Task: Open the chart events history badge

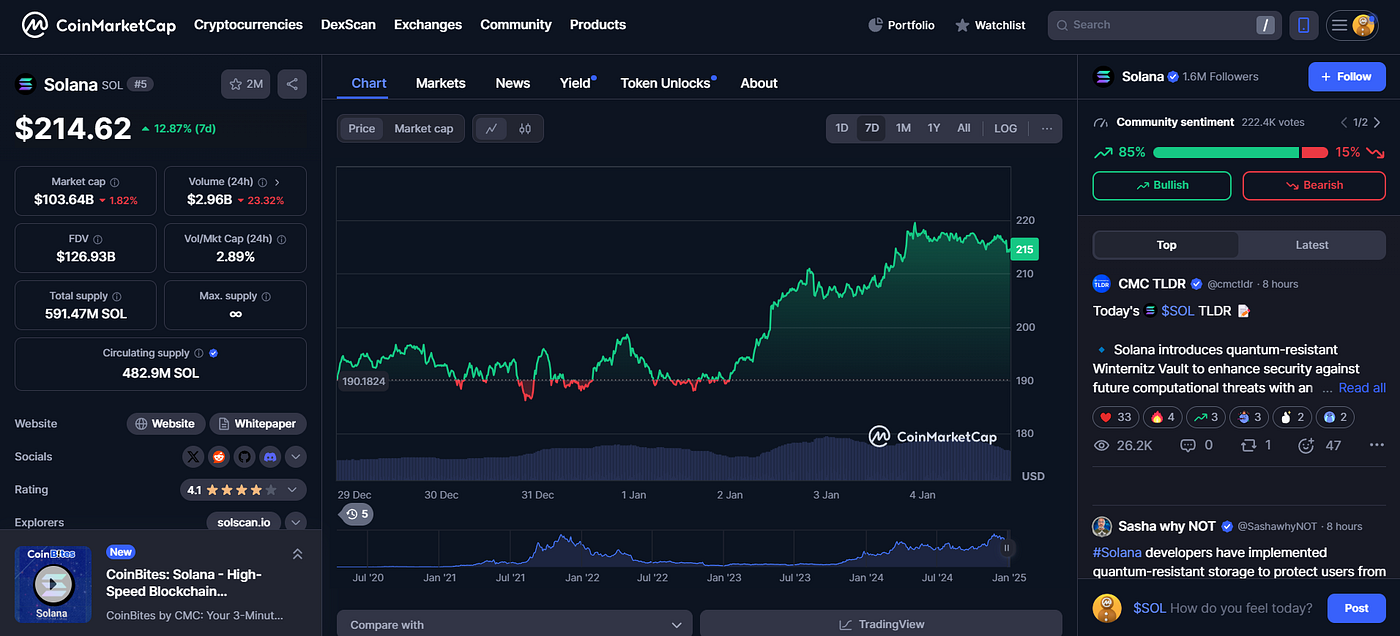Action: [357, 514]
